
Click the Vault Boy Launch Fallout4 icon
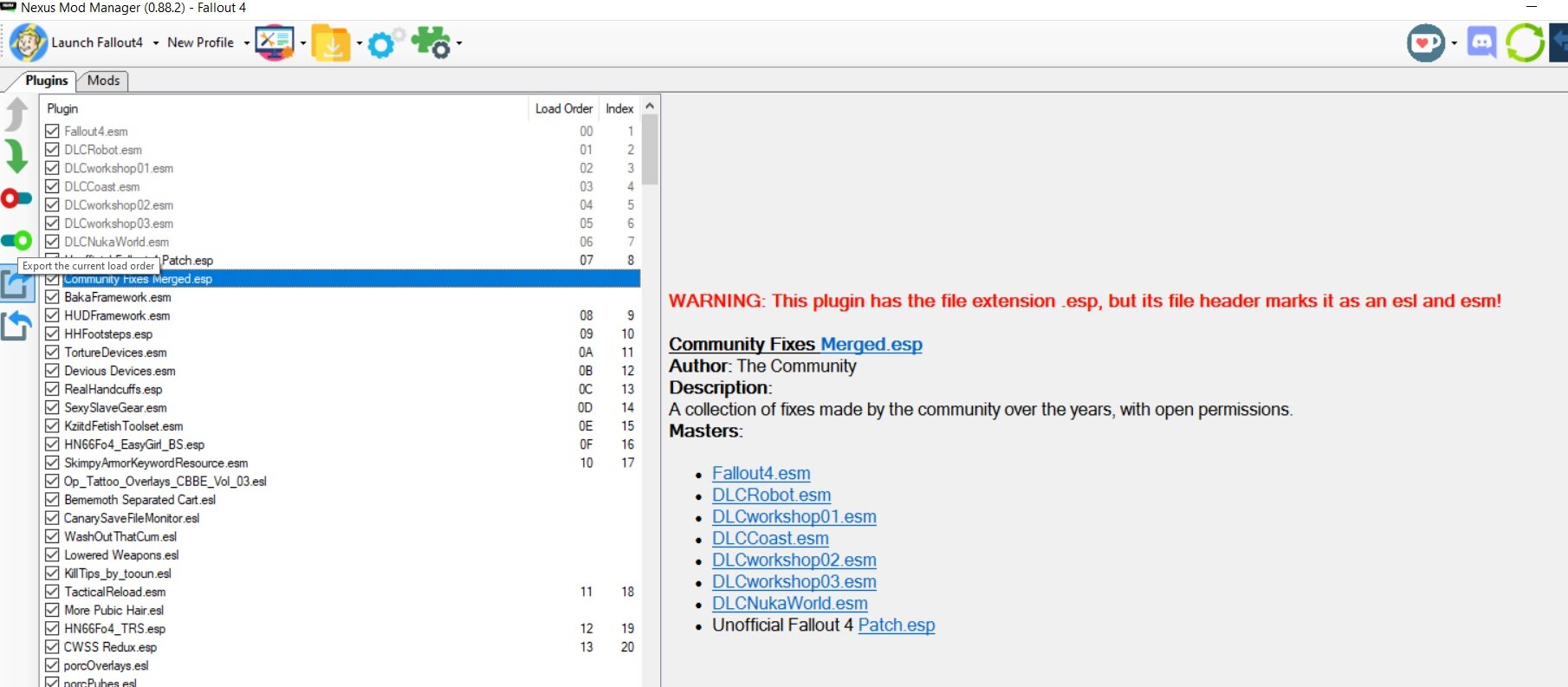(28, 42)
